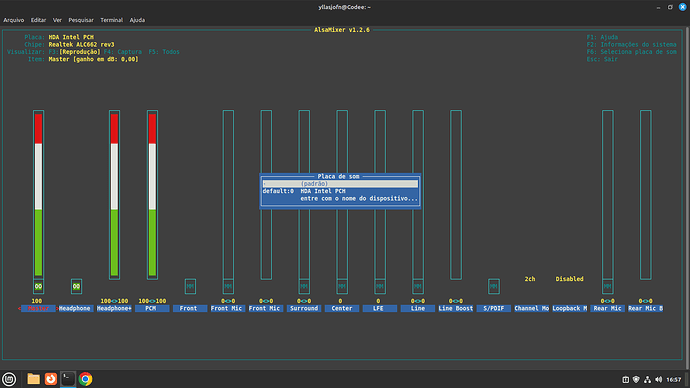This screenshot has height=388, width=690.
Task: Select the Line Boost channel label
Action: (456, 308)
